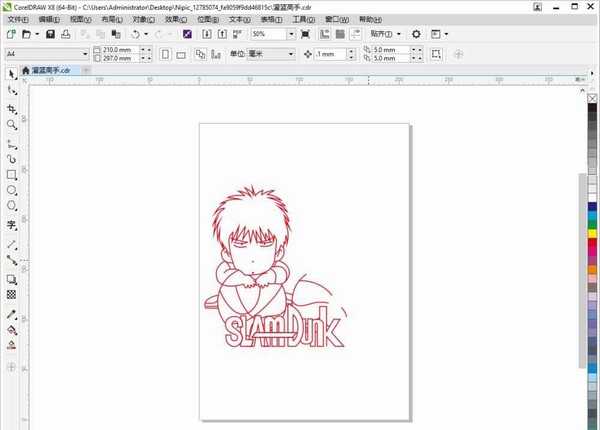Select the Polygon tool
This screenshot has width=600, height=430.
(12, 205)
